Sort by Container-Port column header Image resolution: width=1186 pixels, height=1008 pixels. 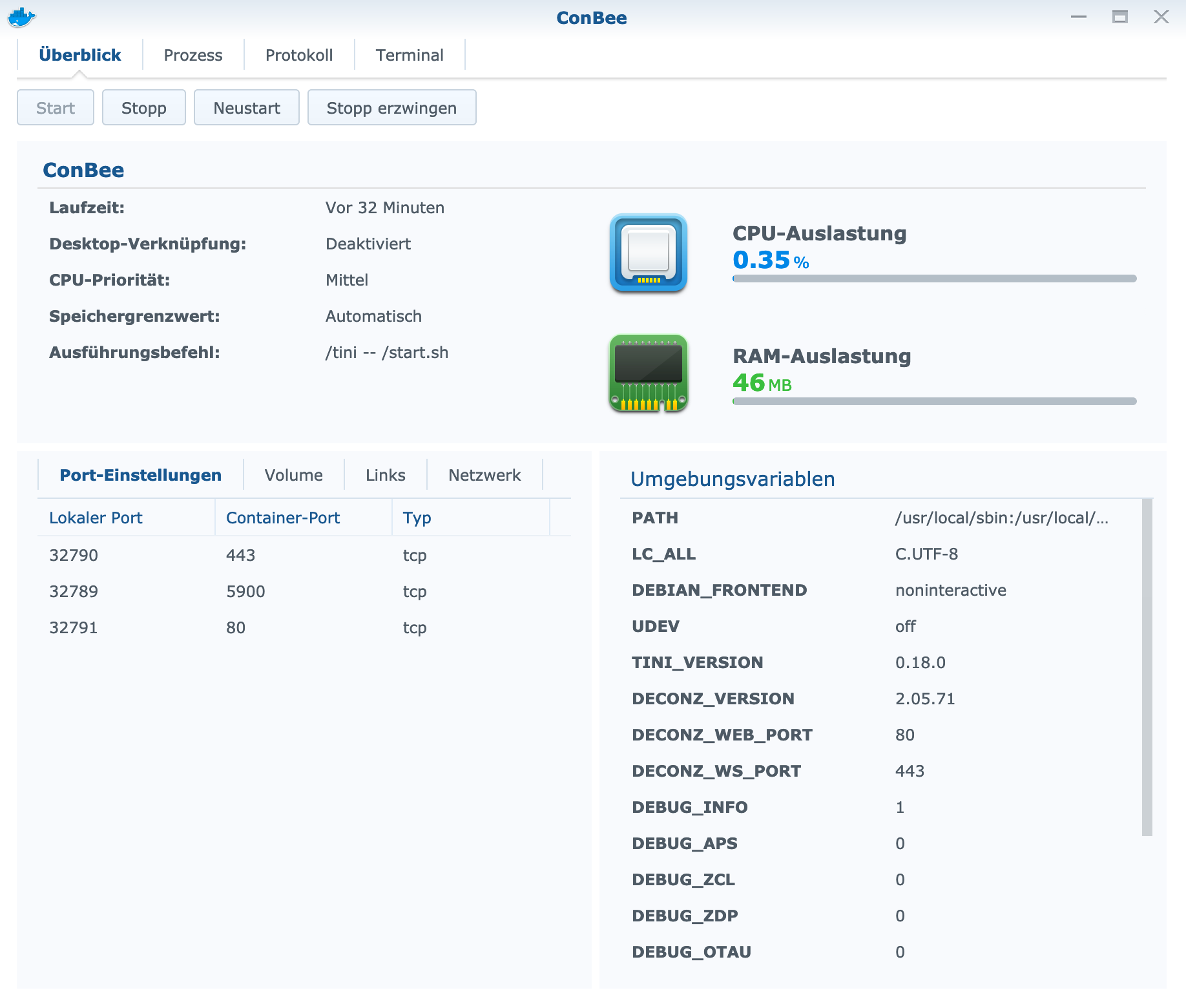coord(303,518)
